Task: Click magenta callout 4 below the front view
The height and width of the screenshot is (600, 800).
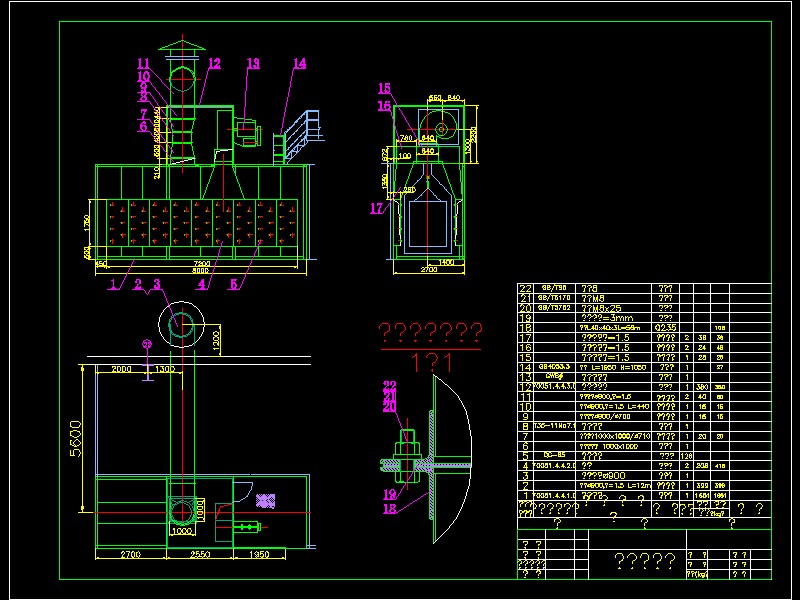Action: [202, 284]
